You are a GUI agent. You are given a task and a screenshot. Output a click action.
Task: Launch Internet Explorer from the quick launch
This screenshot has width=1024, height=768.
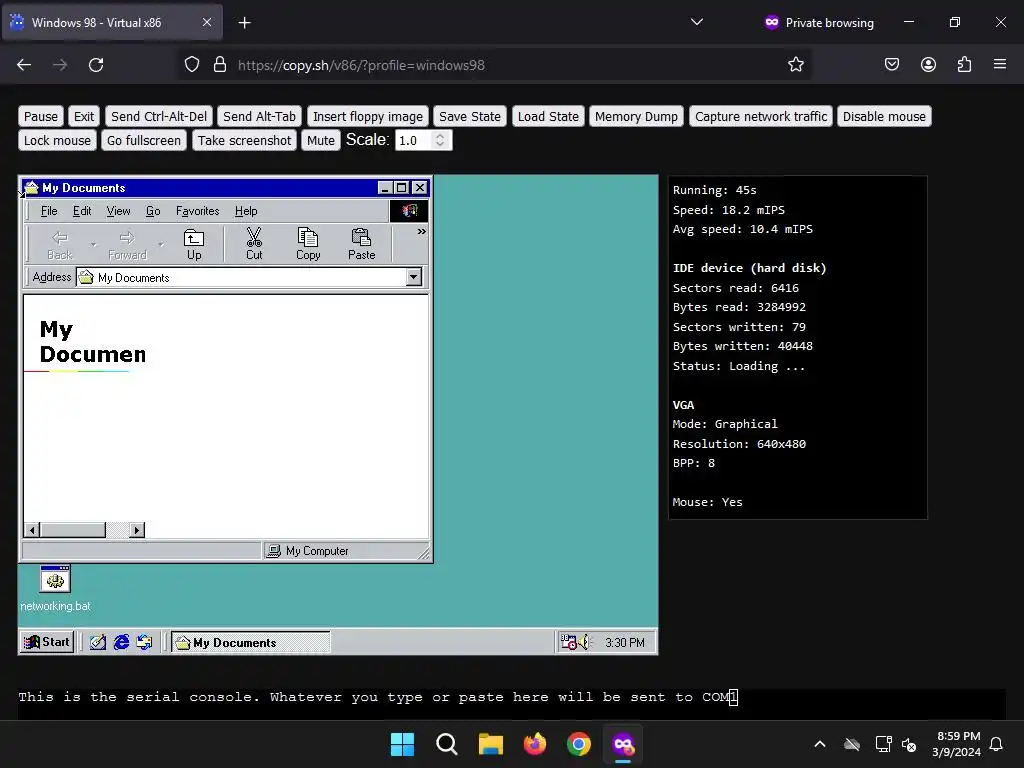click(x=121, y=643)
